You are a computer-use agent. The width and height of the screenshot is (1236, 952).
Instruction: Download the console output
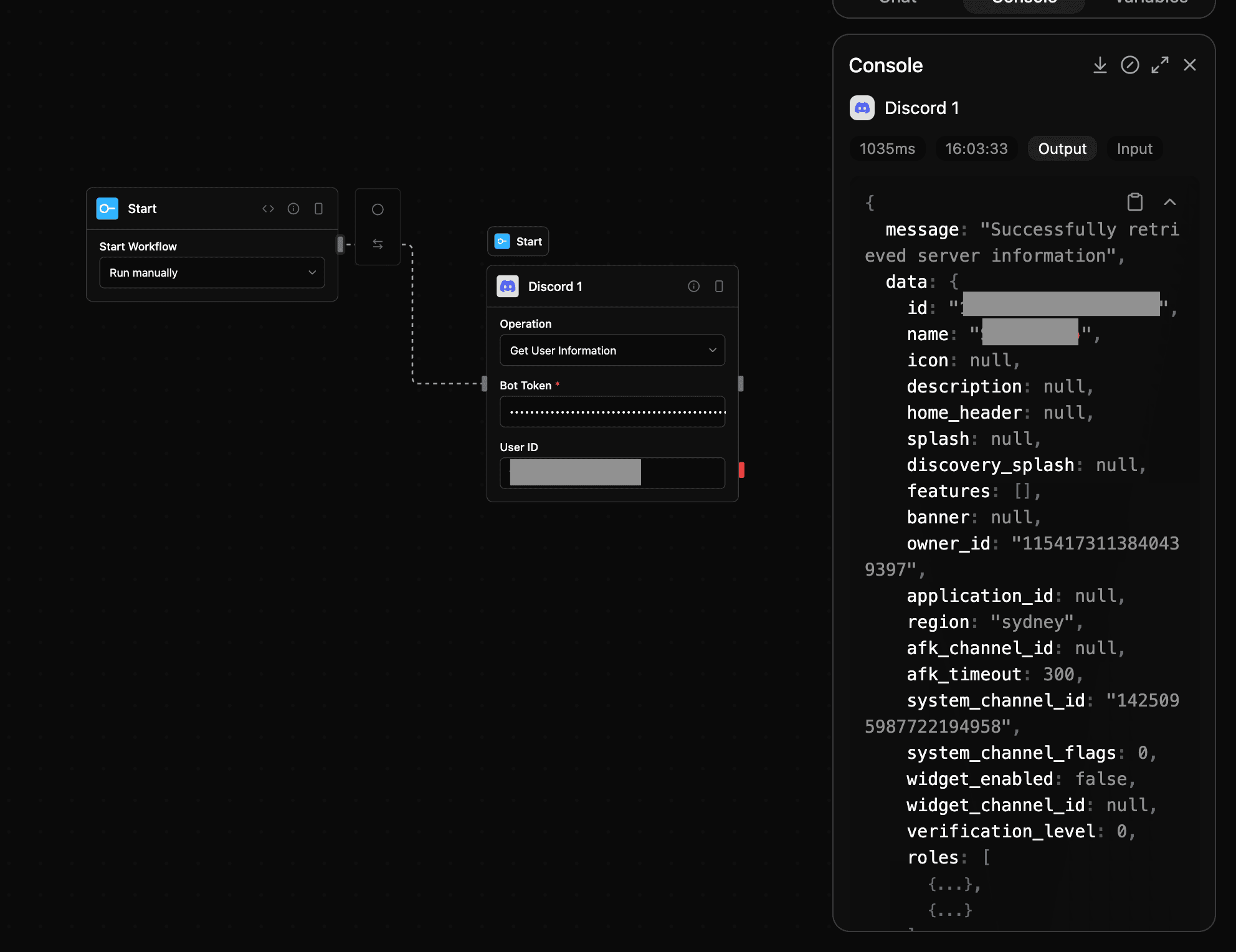coord(1100,65)
